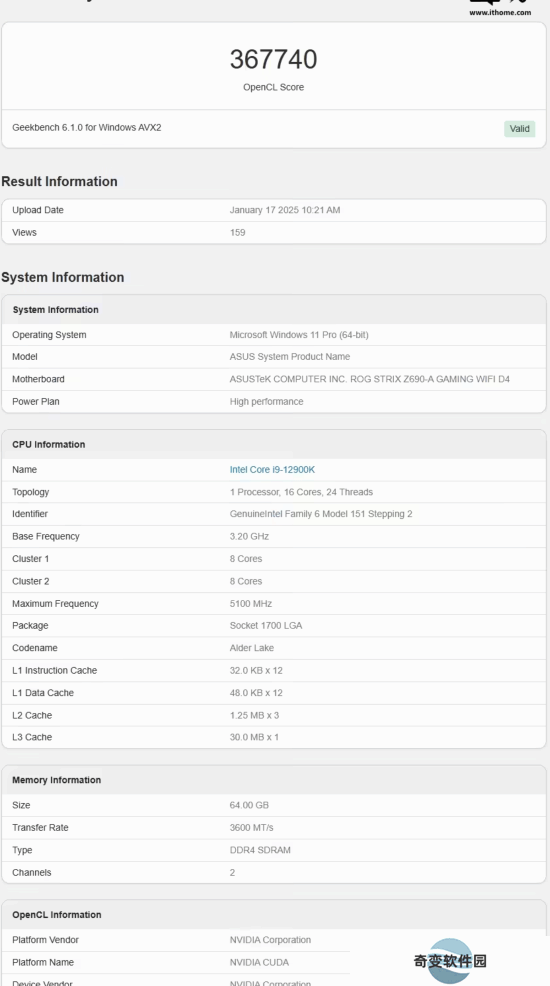This screenshot has width=550, height=986.
Task: Open the Intel Core i9-12900K link
Action: coord(272,470)
